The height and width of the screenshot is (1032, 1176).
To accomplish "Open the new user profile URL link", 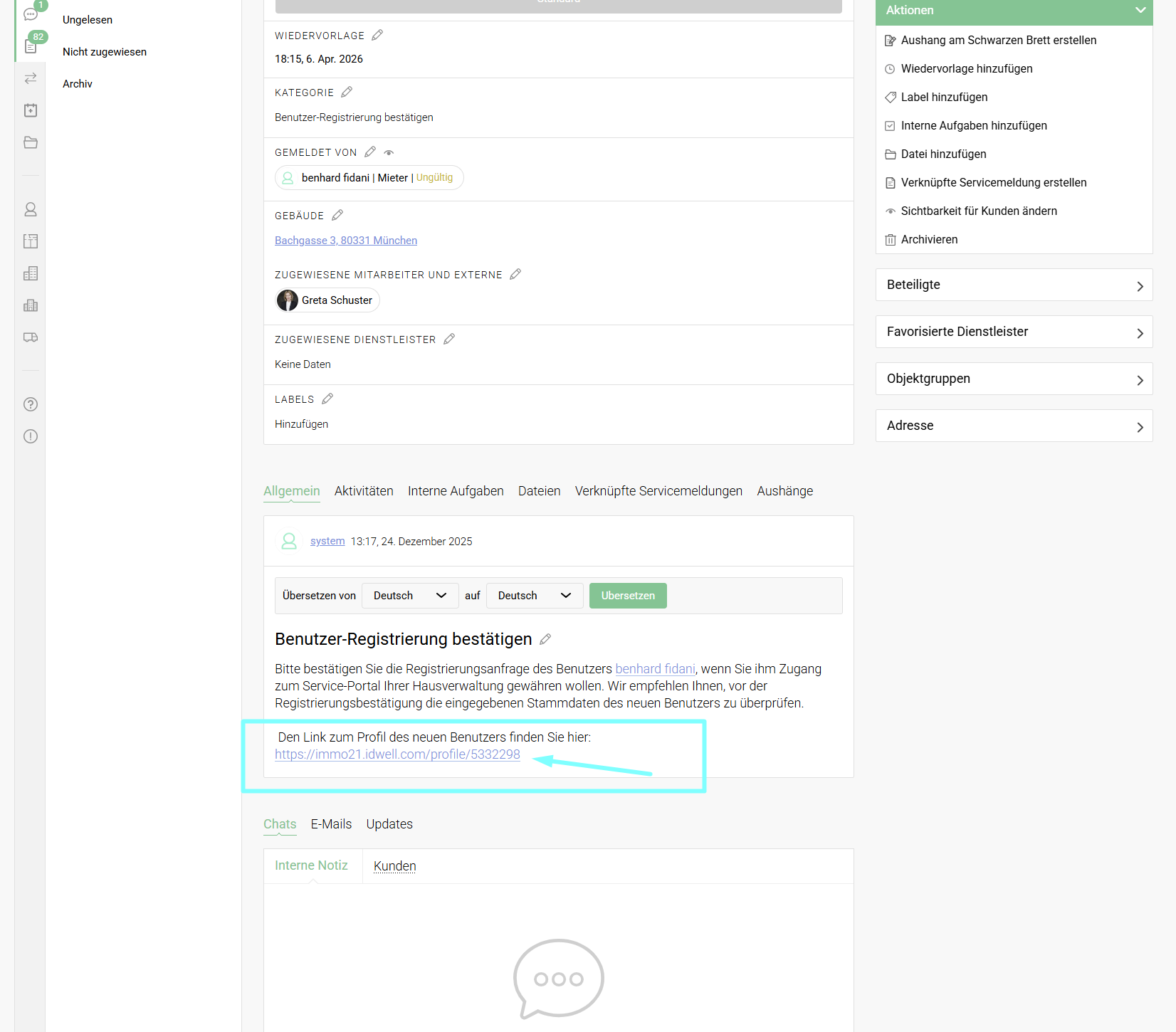I will point(397,754).
